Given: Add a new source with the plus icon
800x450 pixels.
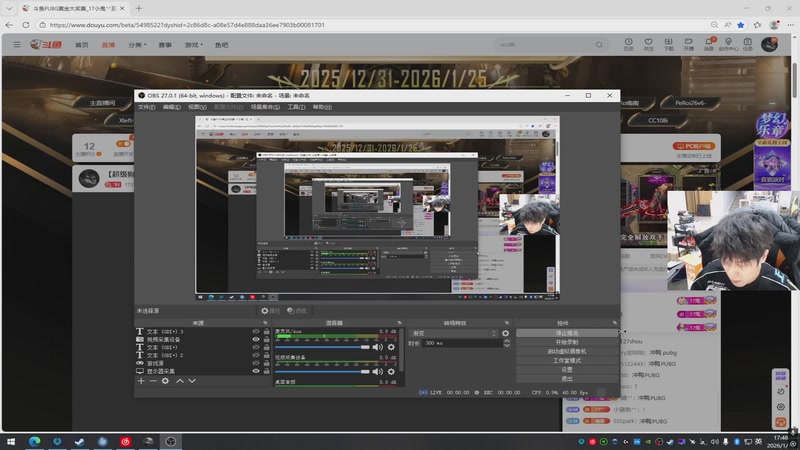Looking at the screenshot, I should [x=141, y=381].
